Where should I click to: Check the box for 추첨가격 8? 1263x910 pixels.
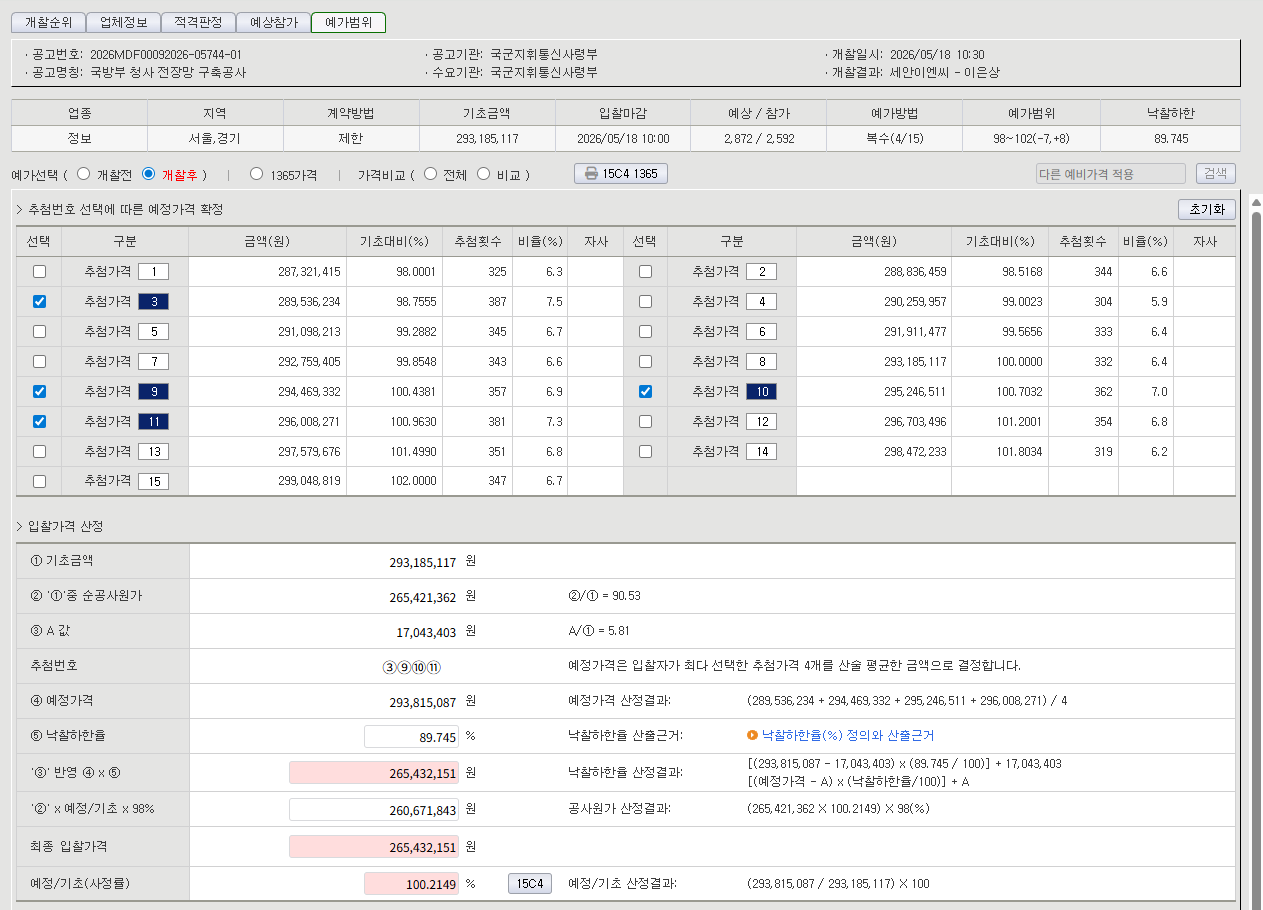point(645,361)
